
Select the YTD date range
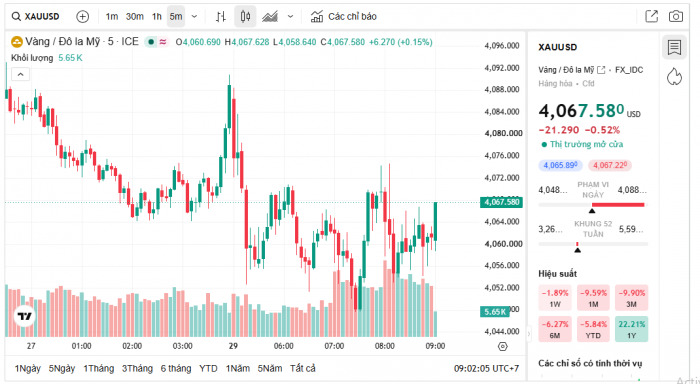pos(208,368)
